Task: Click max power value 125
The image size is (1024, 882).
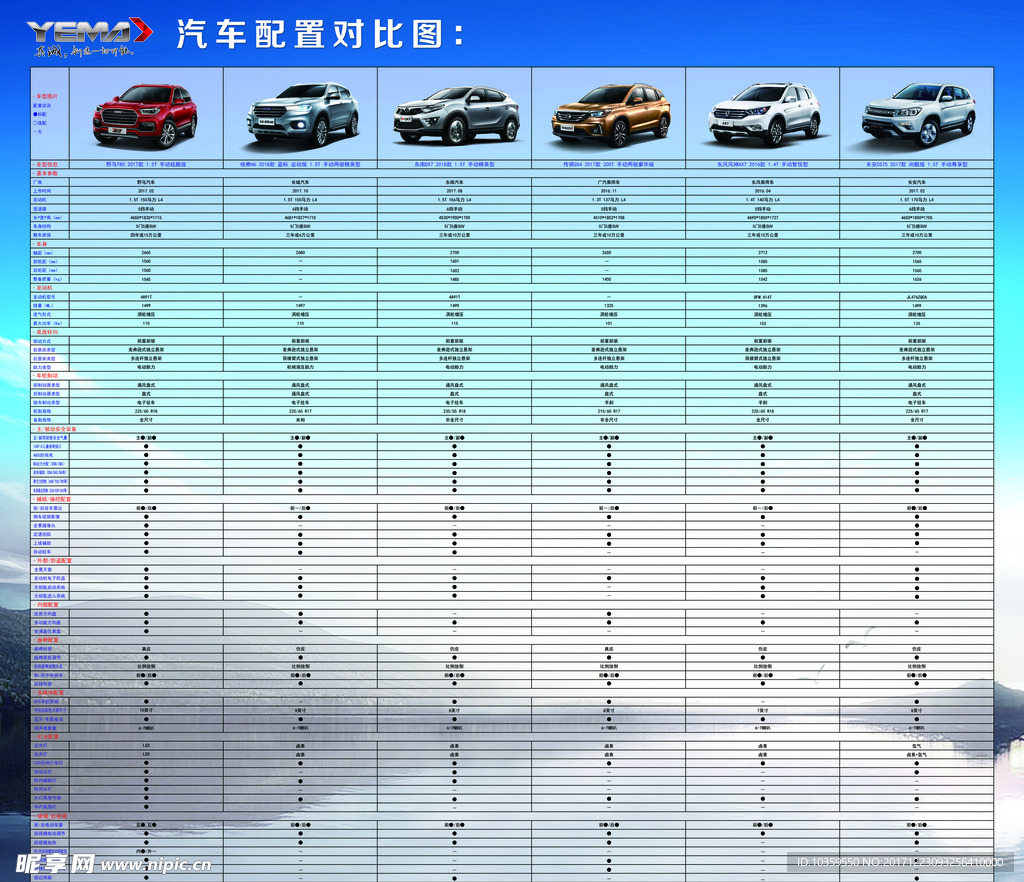Action: point(917,323)
